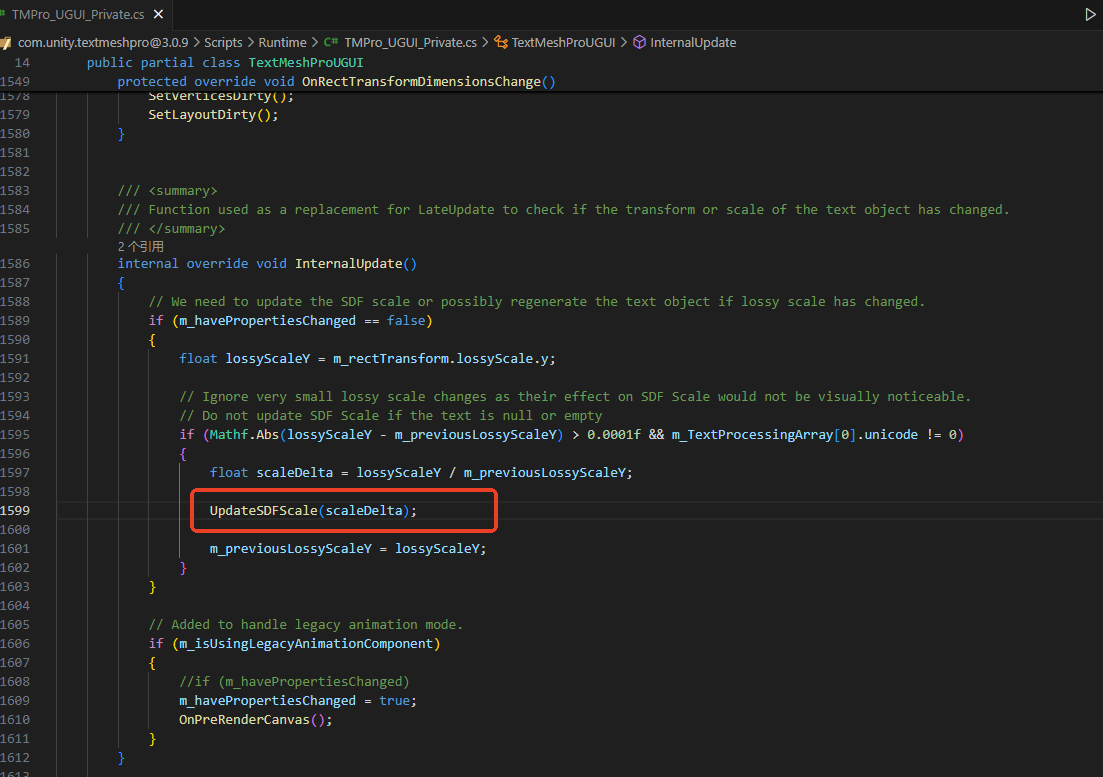The height and width of the screenshot is (777, 1103).
Task: Click m_isUsingLegacyAnimationComponent in the if statement
Action: tap(305, 644)
